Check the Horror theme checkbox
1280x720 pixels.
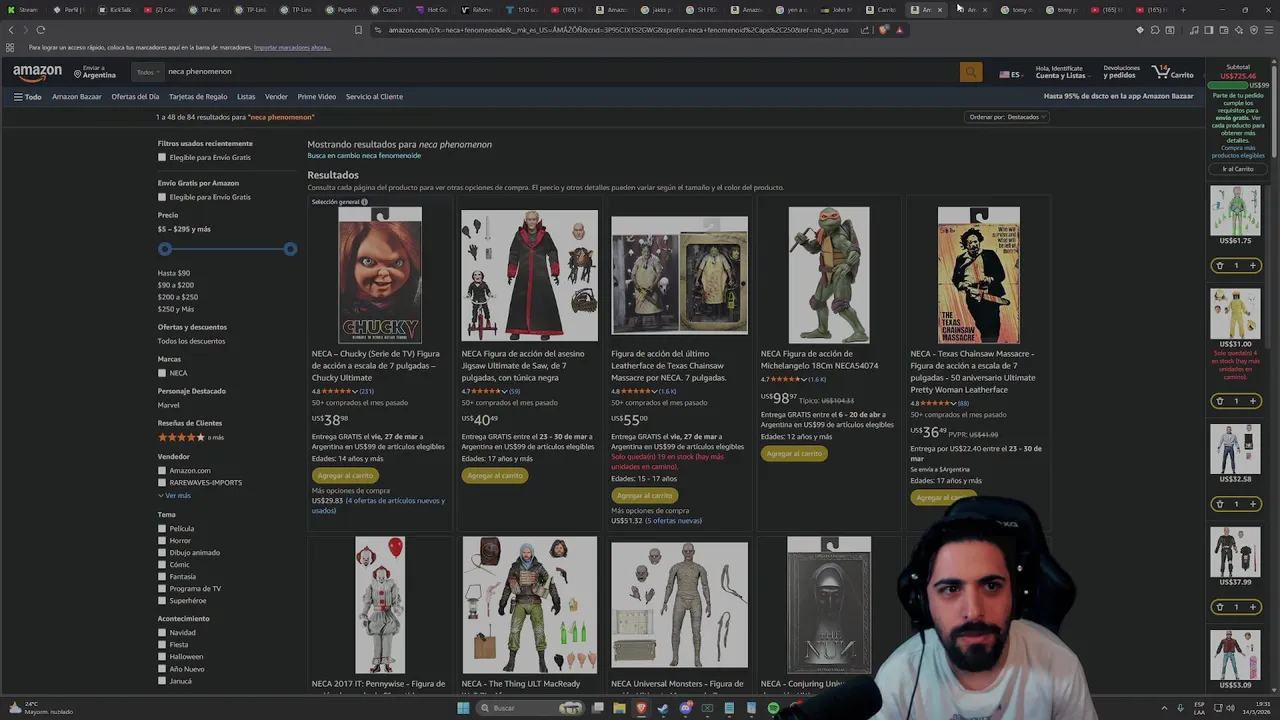162,540
